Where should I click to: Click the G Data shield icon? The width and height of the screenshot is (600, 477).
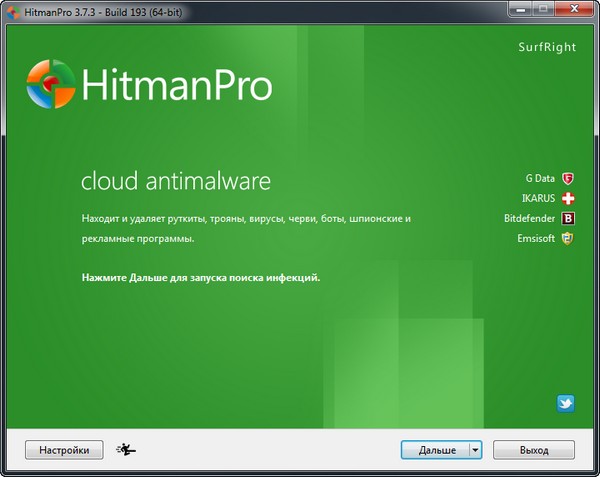(568, 179)
